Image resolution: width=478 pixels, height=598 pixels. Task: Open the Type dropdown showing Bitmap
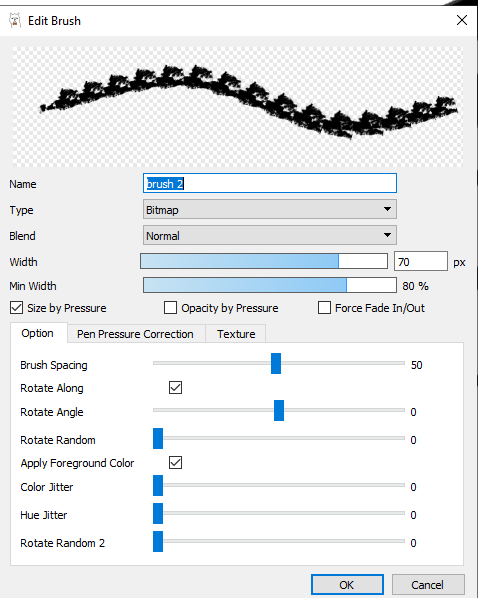(270, 209)
